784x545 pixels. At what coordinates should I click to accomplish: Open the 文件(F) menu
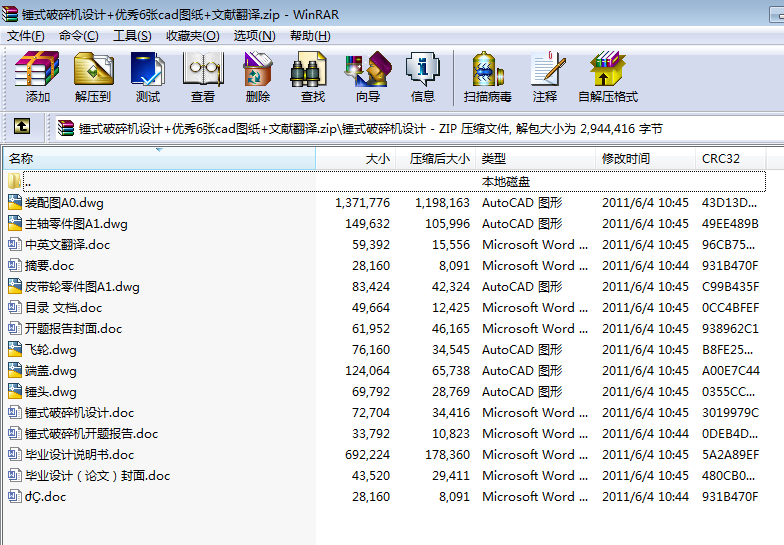(x=26, y=36)
